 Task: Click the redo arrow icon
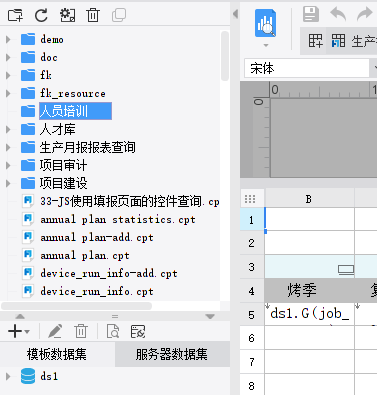[x=364, y=14]
